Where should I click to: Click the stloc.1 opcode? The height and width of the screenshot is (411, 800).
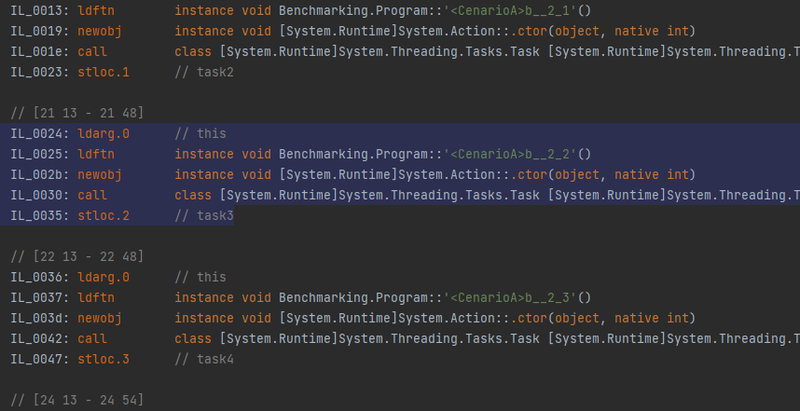(106, 72)
